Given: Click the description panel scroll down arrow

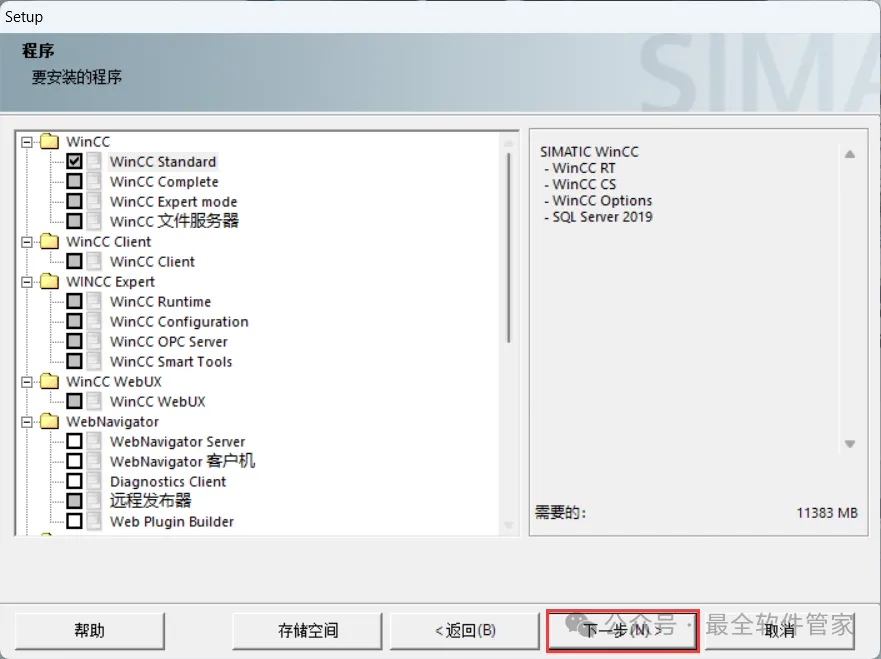Looking at the screenshot, I should 850,444.
